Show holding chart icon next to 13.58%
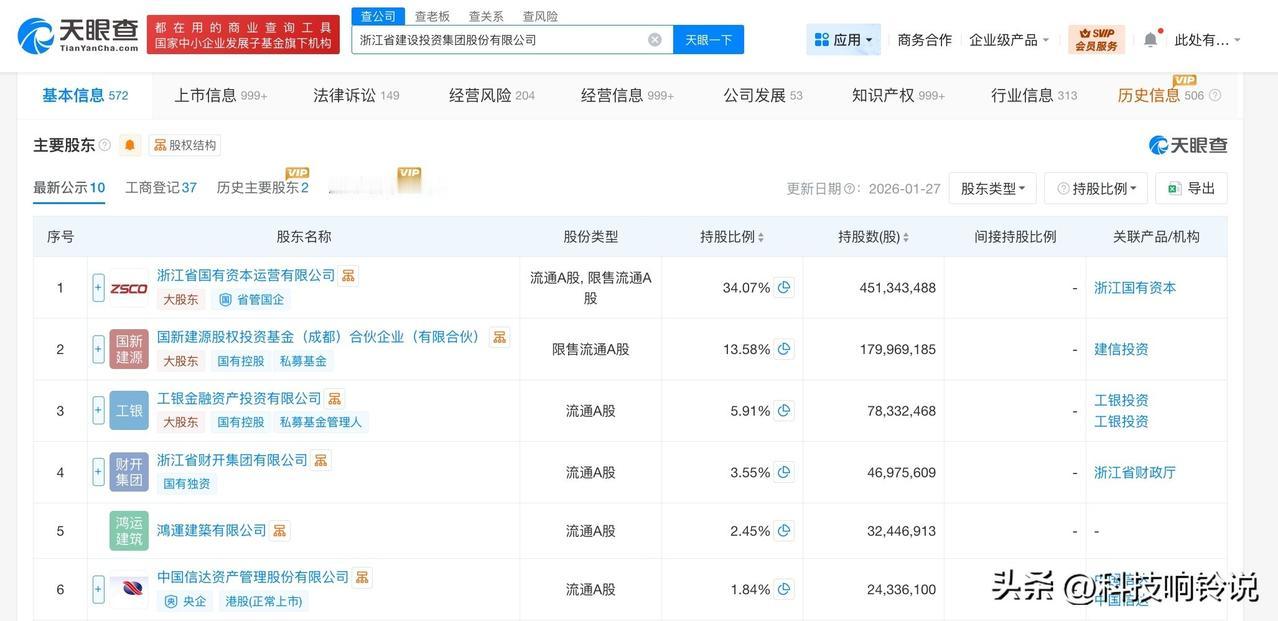Image resolution: width=1278 pixels, height=621 pixels. click(784, 349)
